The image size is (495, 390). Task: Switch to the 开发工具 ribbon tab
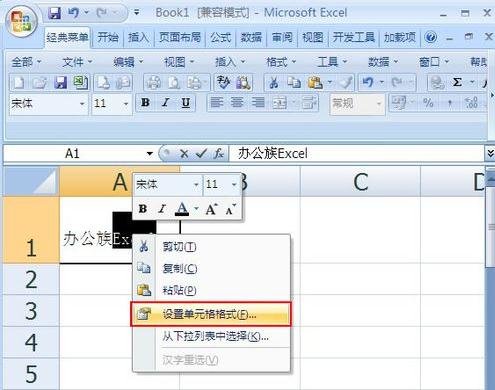point(354,37)
